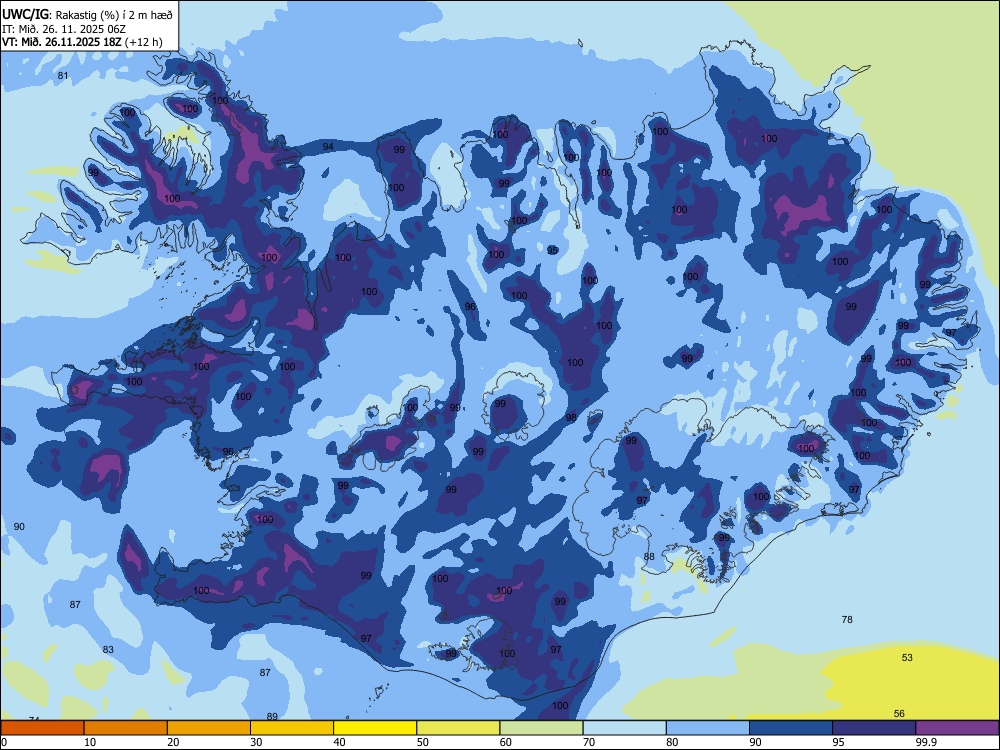Select the humidity value 88 on the map

(649, 556)
